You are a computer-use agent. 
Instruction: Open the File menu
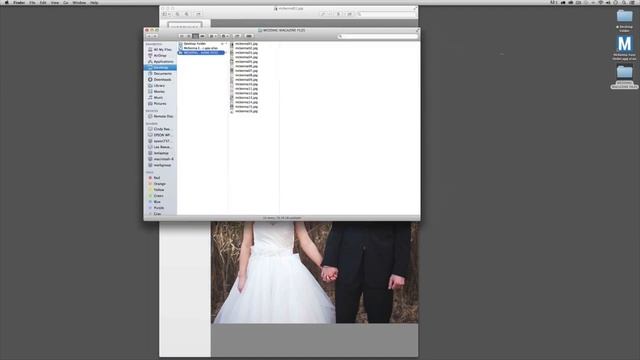pos(32,2)
